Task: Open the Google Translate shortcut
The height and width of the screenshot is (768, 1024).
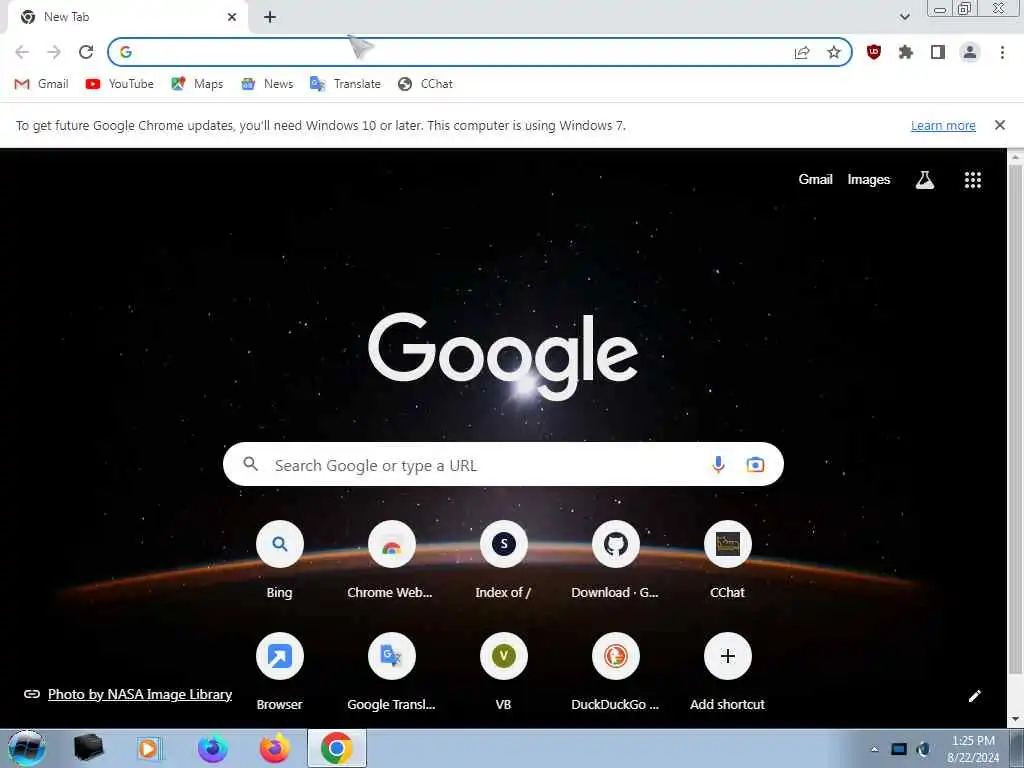Action: 391,672
